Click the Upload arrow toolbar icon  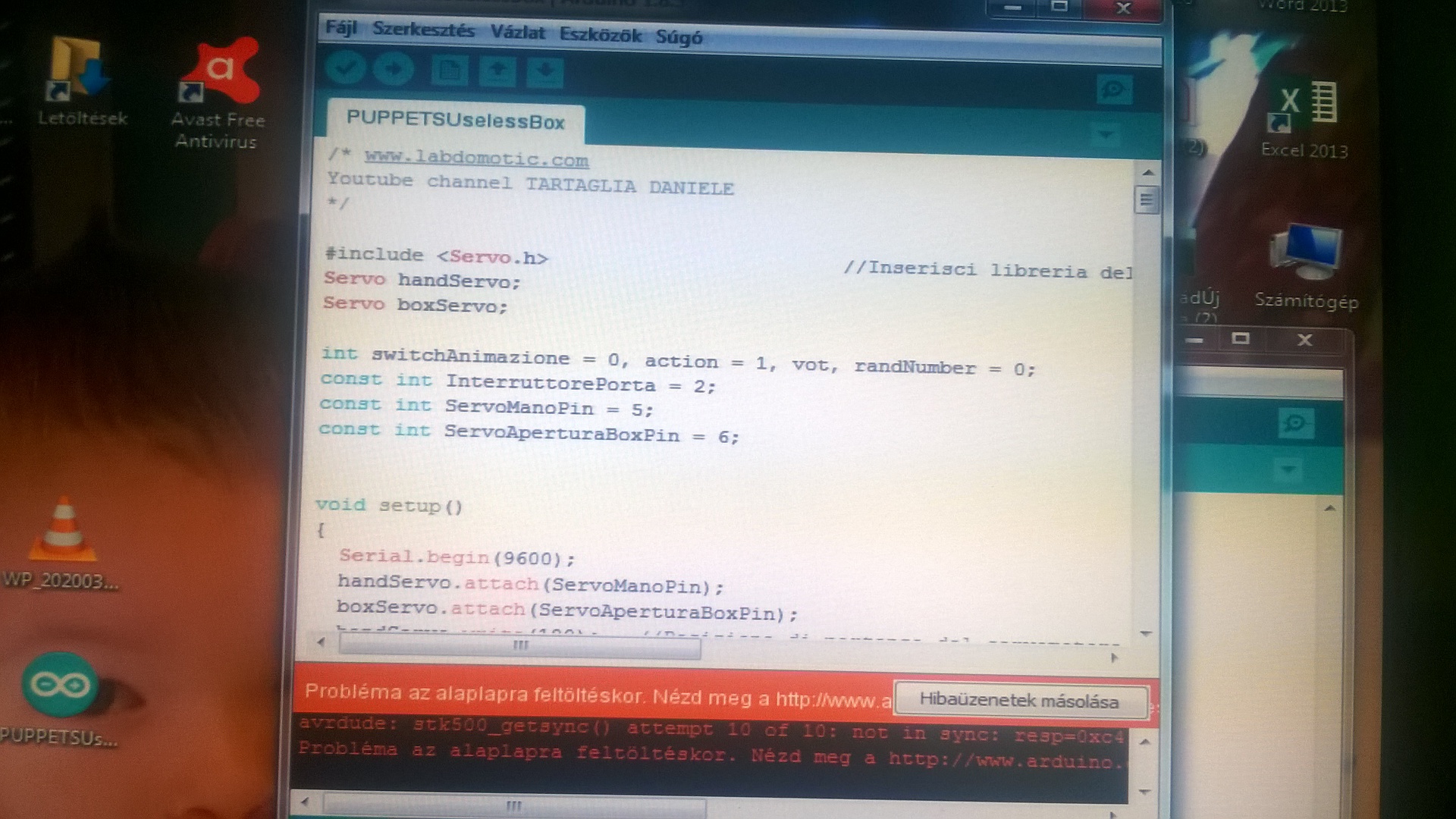(394, 71)
